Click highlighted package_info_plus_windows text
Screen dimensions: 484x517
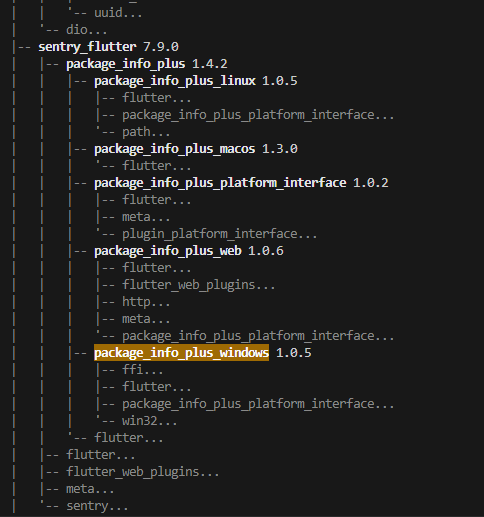pos(181,353)
